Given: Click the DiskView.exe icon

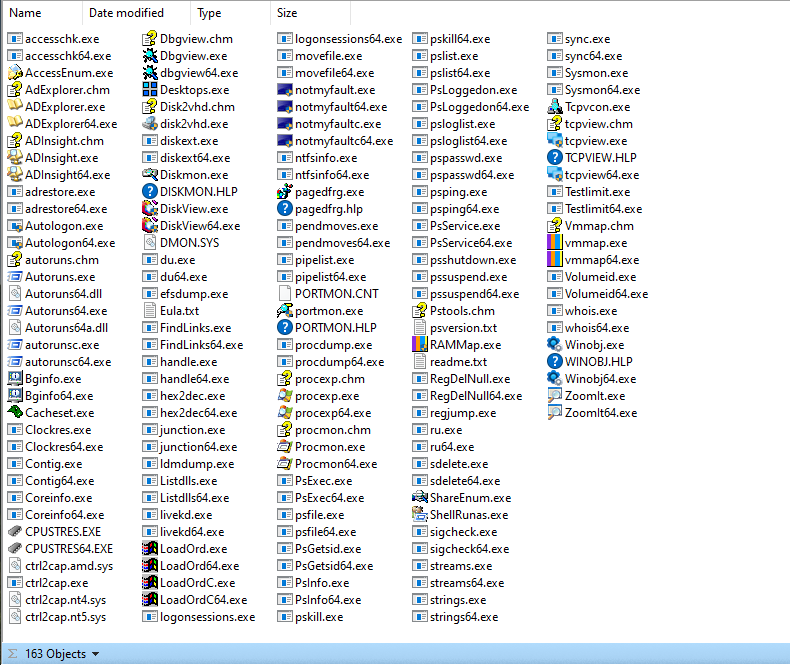Looking at the screenshot, I should point(150,209).
